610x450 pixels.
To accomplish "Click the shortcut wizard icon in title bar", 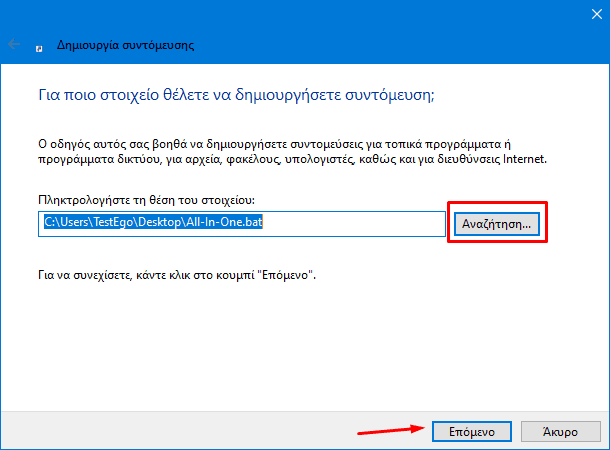I will click(x=39, y=49).
